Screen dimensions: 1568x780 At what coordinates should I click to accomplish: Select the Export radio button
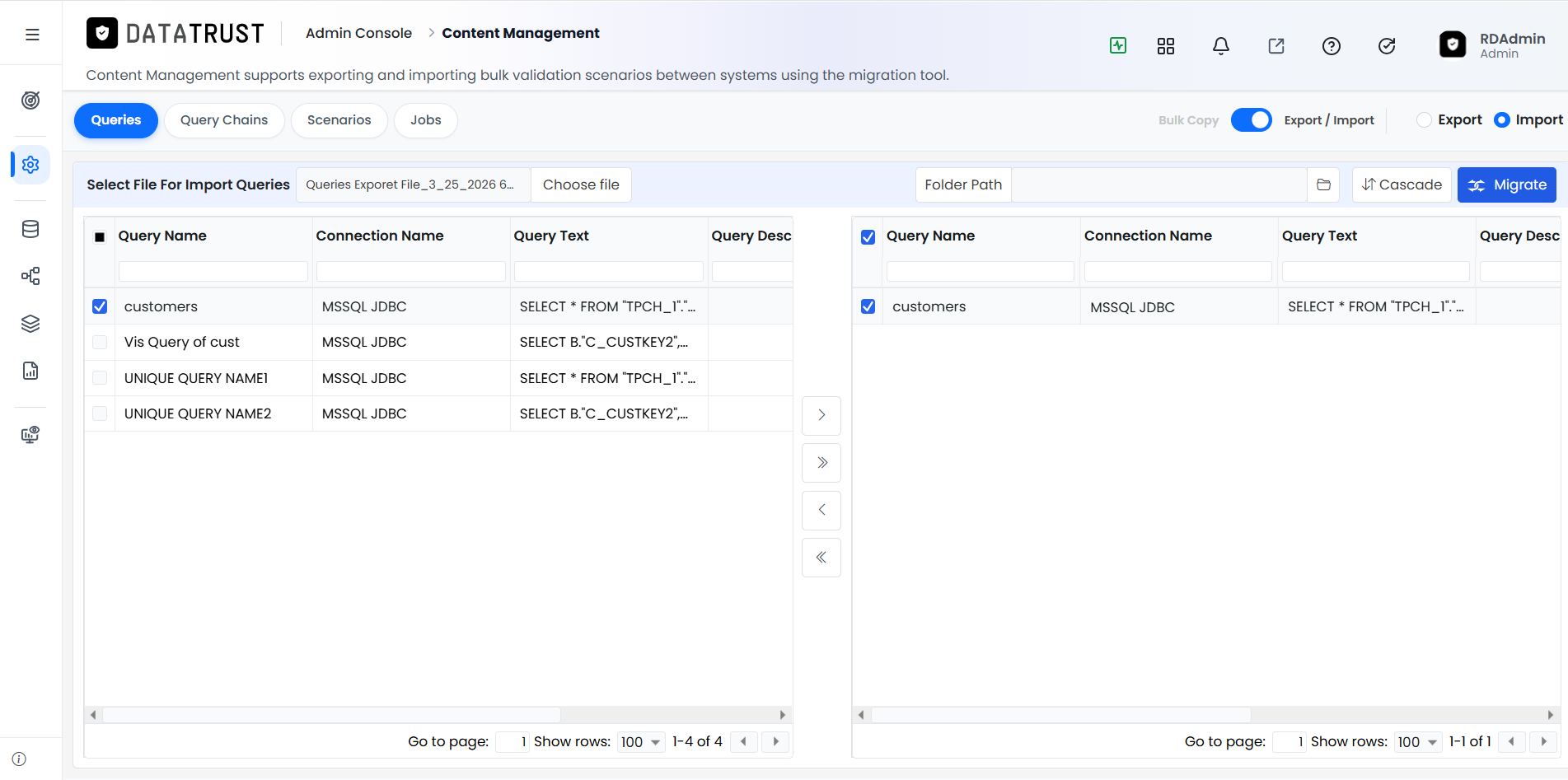point(1424,120)
